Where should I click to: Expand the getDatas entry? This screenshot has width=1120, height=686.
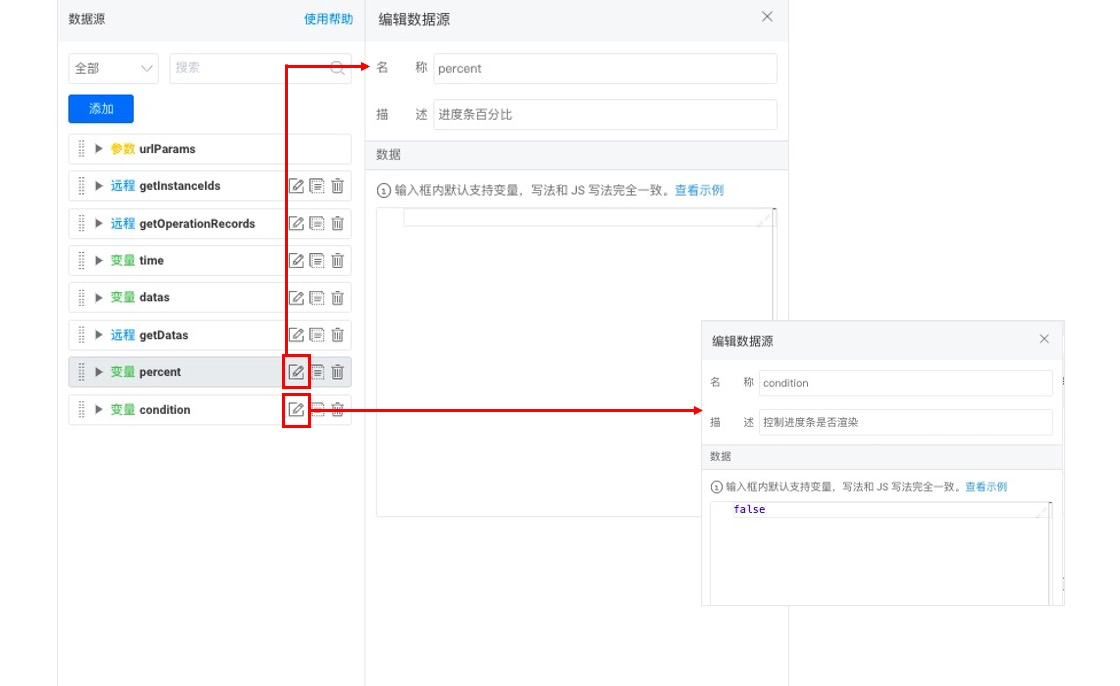coord(99,334)
